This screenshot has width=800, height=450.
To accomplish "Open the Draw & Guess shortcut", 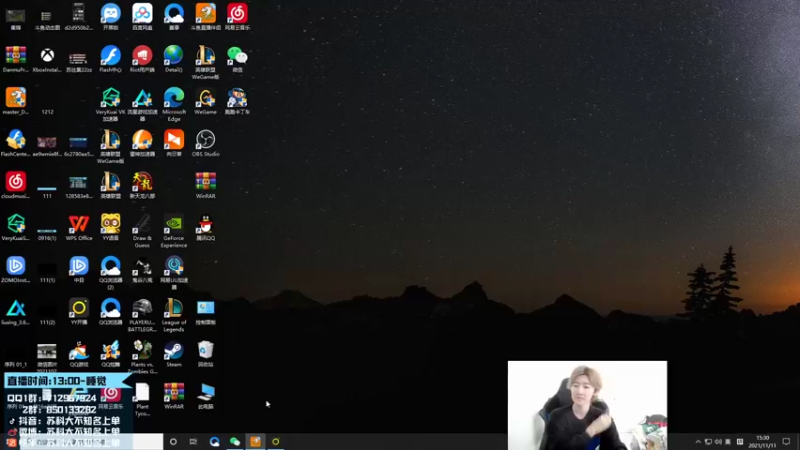I will (x=142, y=231).
